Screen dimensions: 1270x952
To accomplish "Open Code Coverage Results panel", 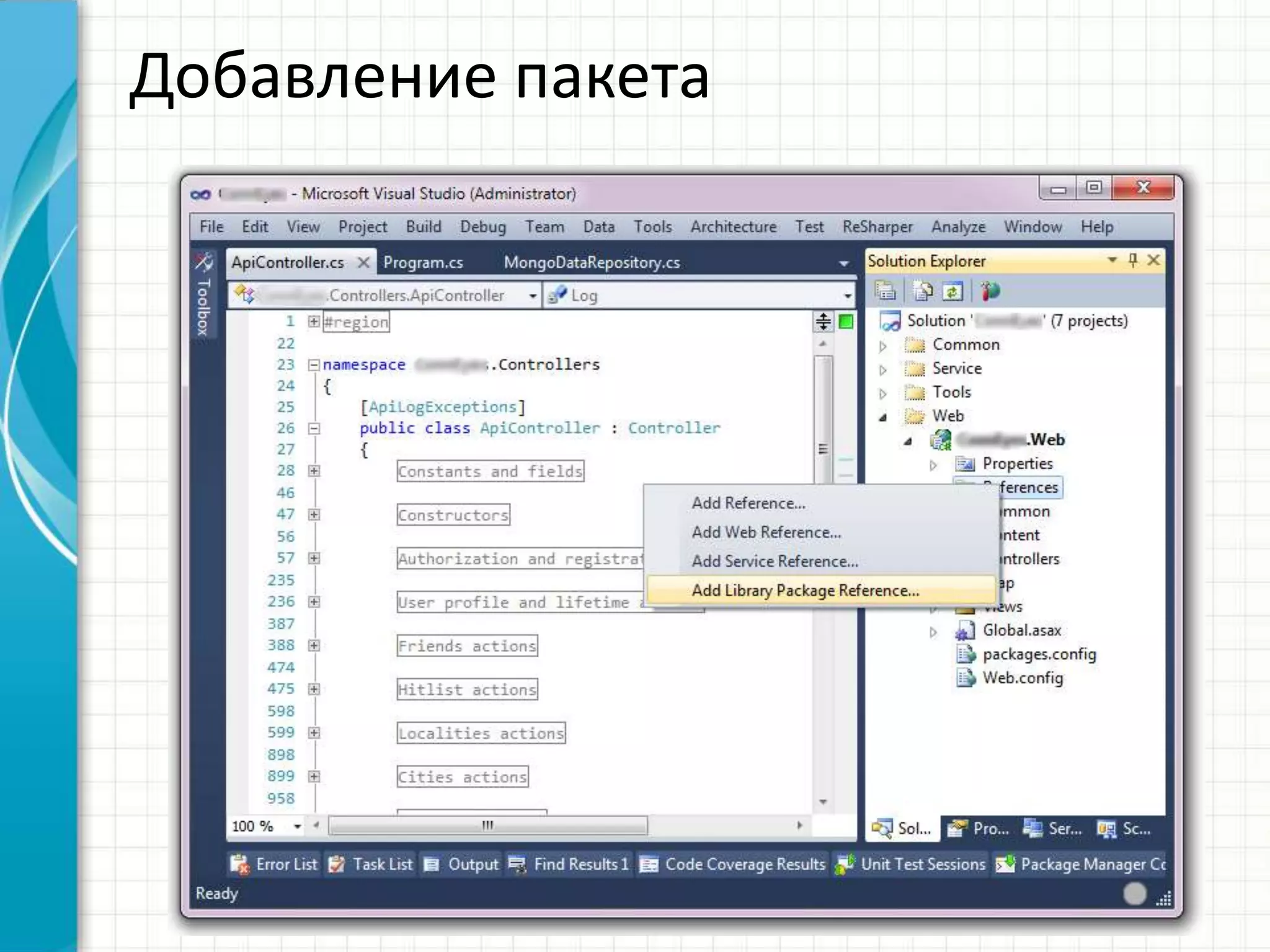I will [732, 864].
